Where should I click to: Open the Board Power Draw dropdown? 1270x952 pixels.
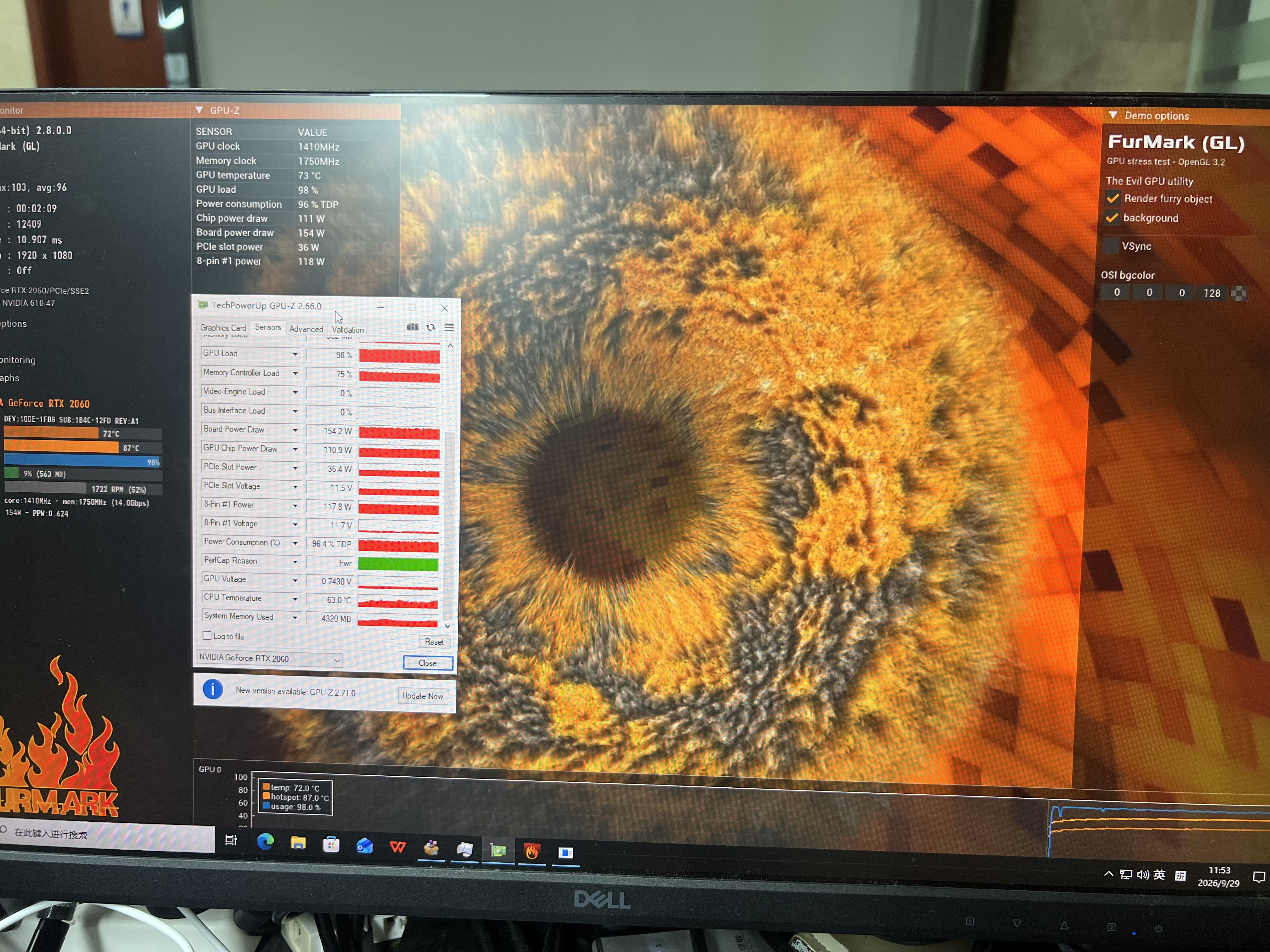296,430
